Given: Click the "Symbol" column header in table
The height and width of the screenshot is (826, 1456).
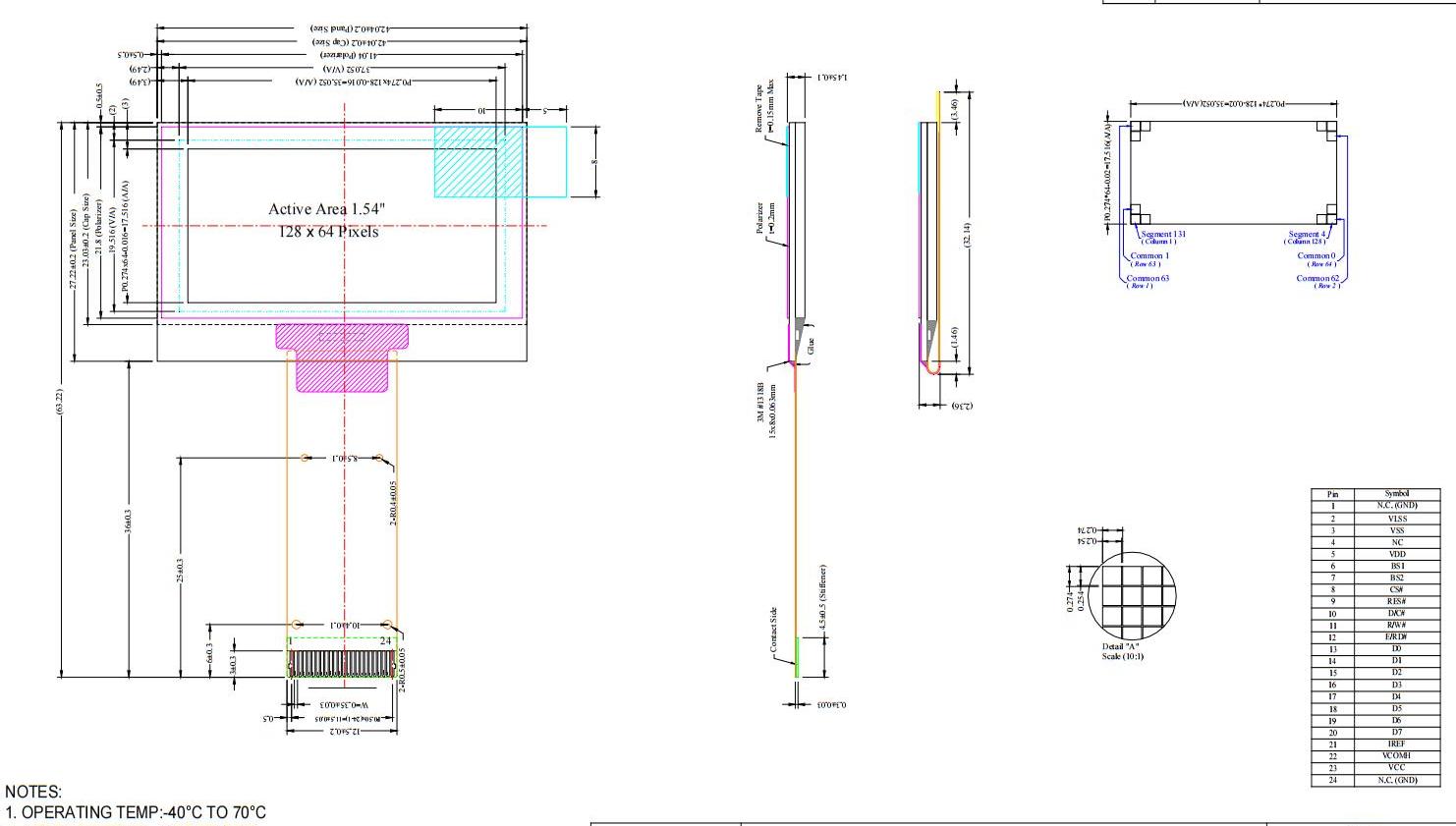Looking at the screenshot, I should click(x=1396, y=494).
